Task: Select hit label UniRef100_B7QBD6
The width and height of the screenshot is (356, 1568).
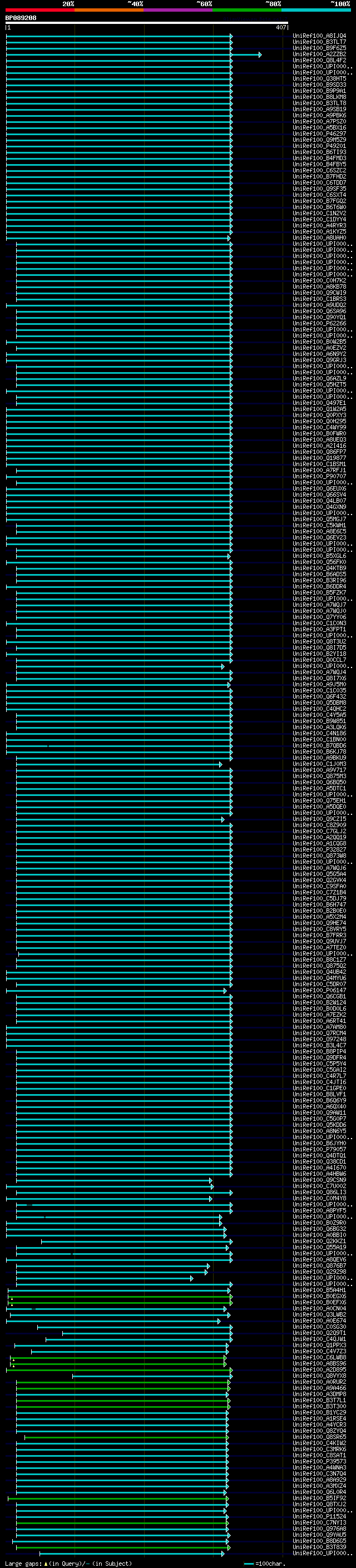Action: [319, 745]
